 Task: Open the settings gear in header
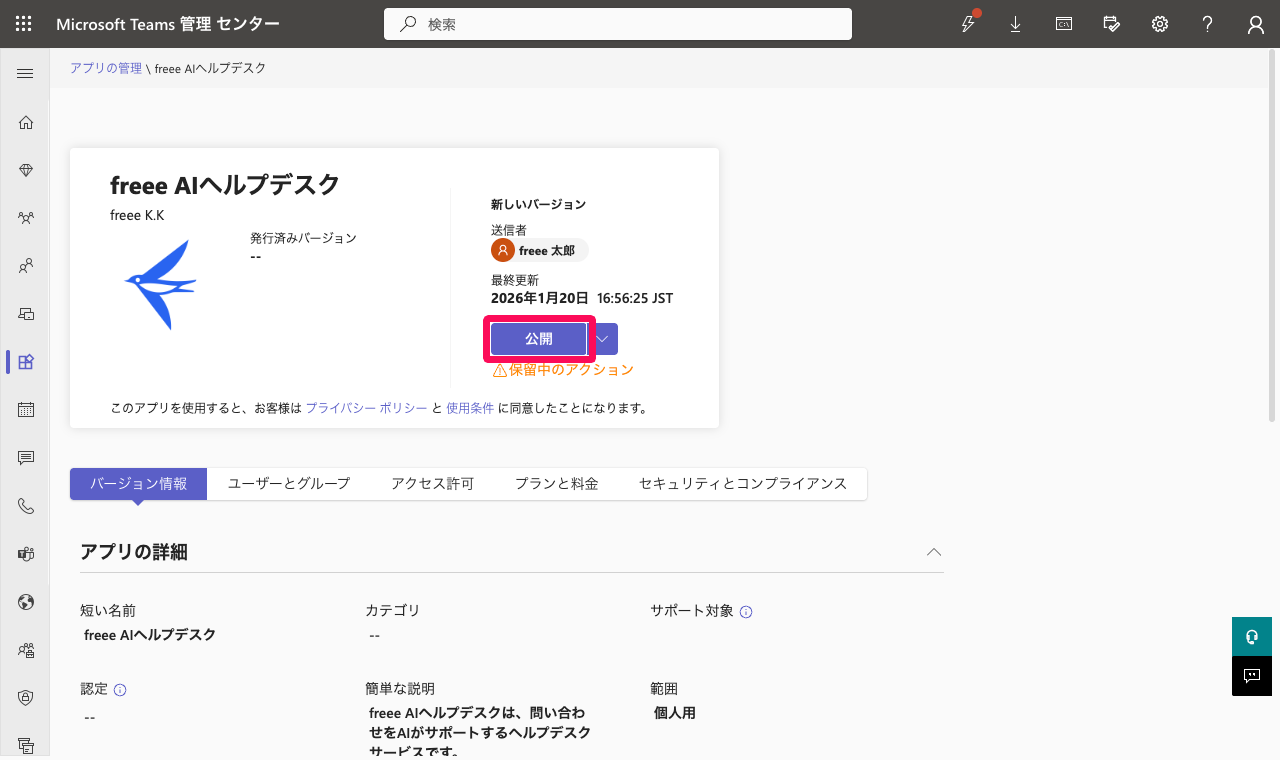click(1160, 24)
